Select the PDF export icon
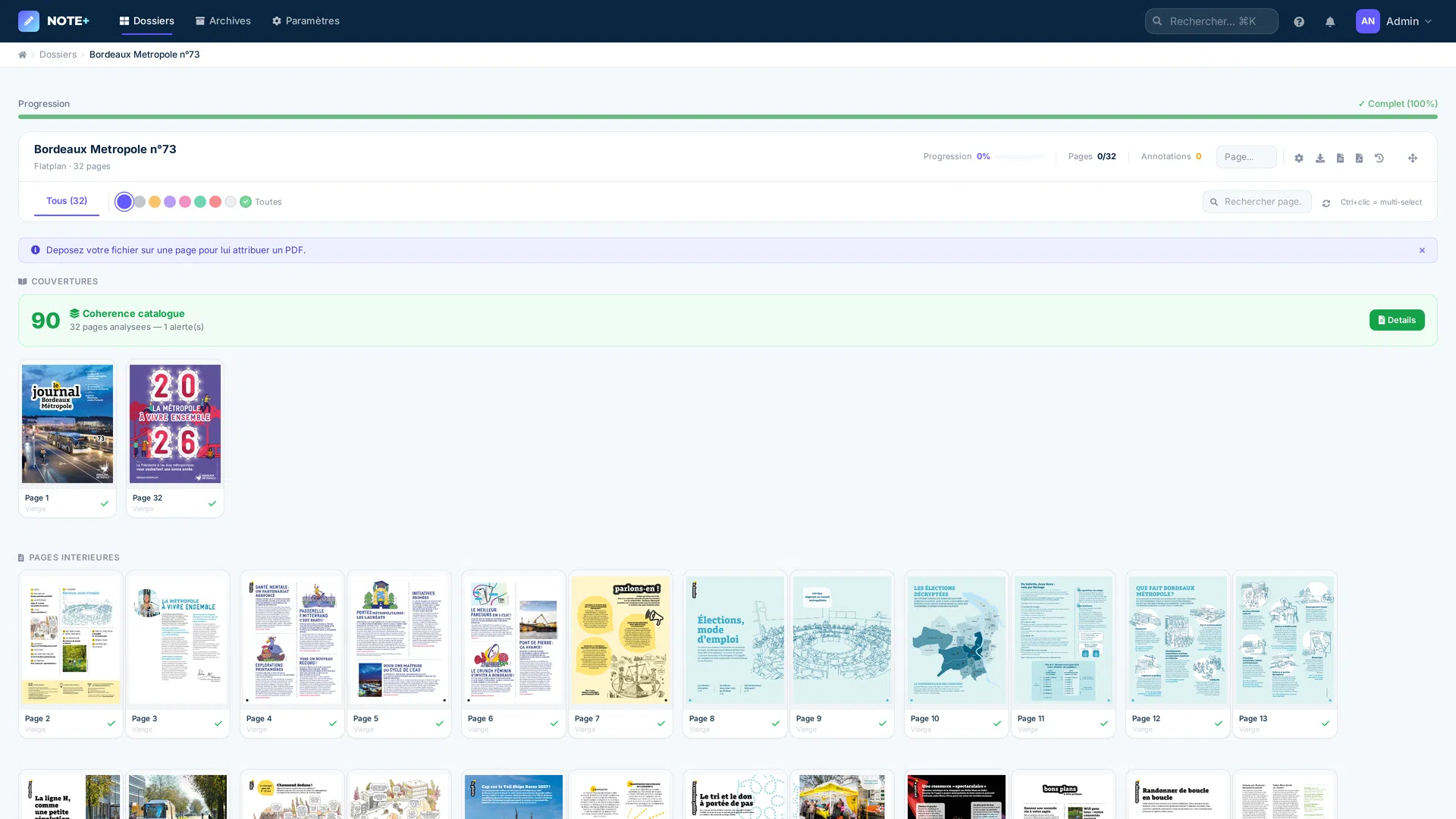Screen dimensions: 1456x819 click(x=1359, y=158)
